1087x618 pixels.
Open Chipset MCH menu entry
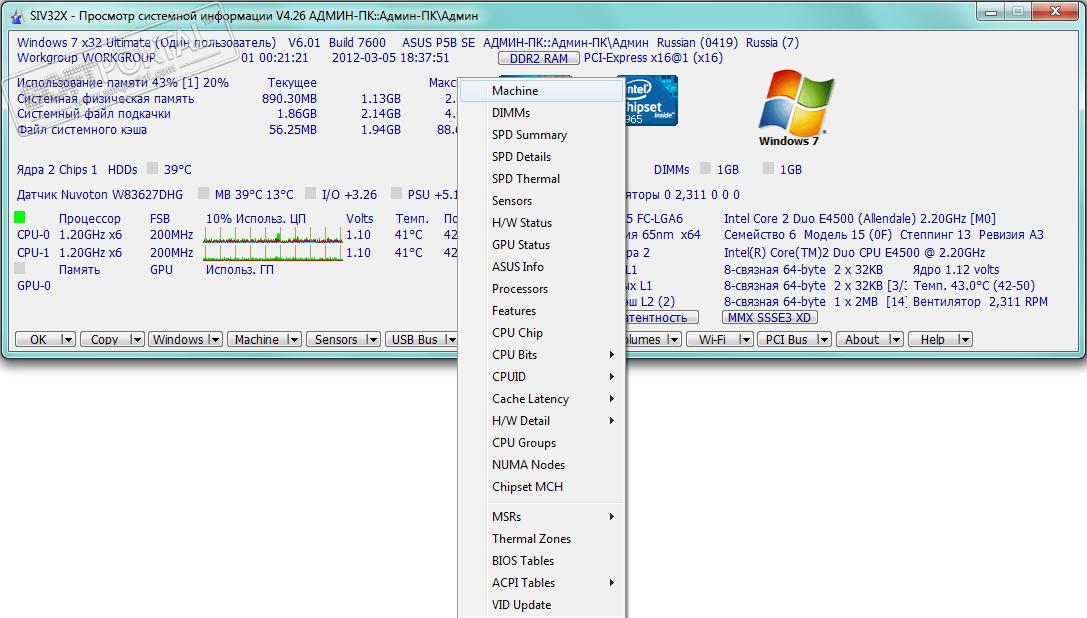pyautogui.click(x=541, y=487)
